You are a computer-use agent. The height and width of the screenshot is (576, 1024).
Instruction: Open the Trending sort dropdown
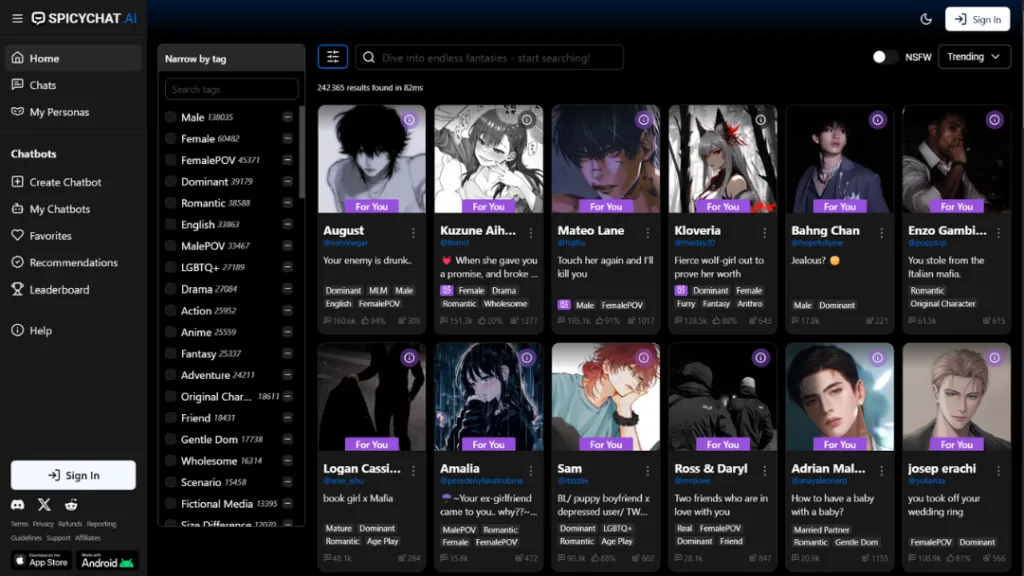coord(973,57)
